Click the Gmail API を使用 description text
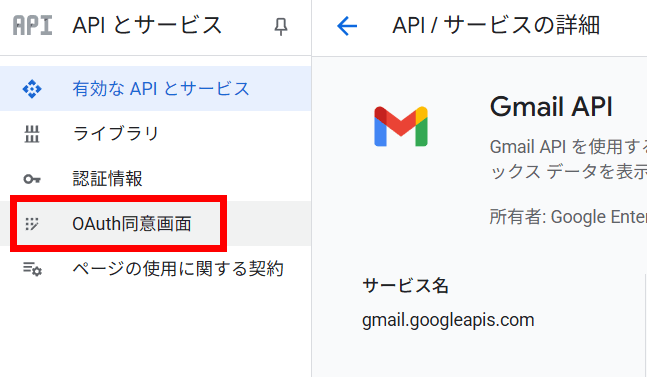Screen dimensions: 647x377 pos(568,159)
